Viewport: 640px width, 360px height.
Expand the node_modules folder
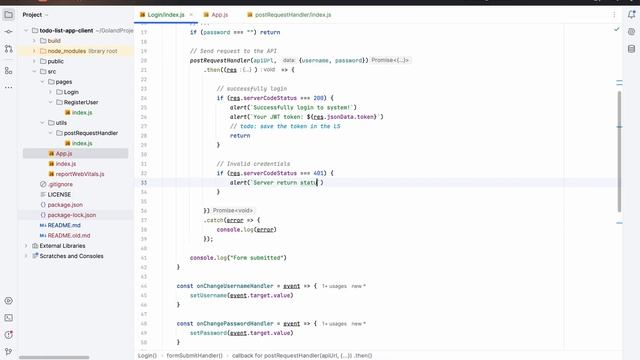coord(34,51)
